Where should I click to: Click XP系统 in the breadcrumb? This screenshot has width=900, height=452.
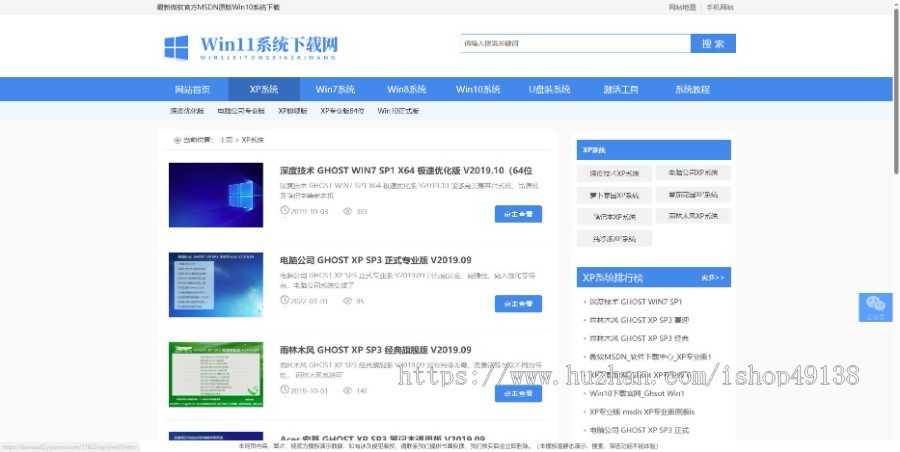point(253,140)
